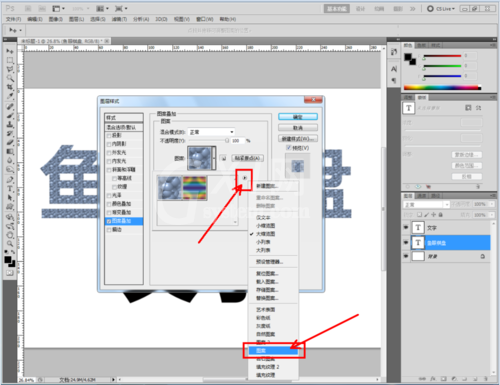Uncheck the 图案叠加 (Pattern Overlay) style
The height and width of the screenshot is (385, 500).
109,221
